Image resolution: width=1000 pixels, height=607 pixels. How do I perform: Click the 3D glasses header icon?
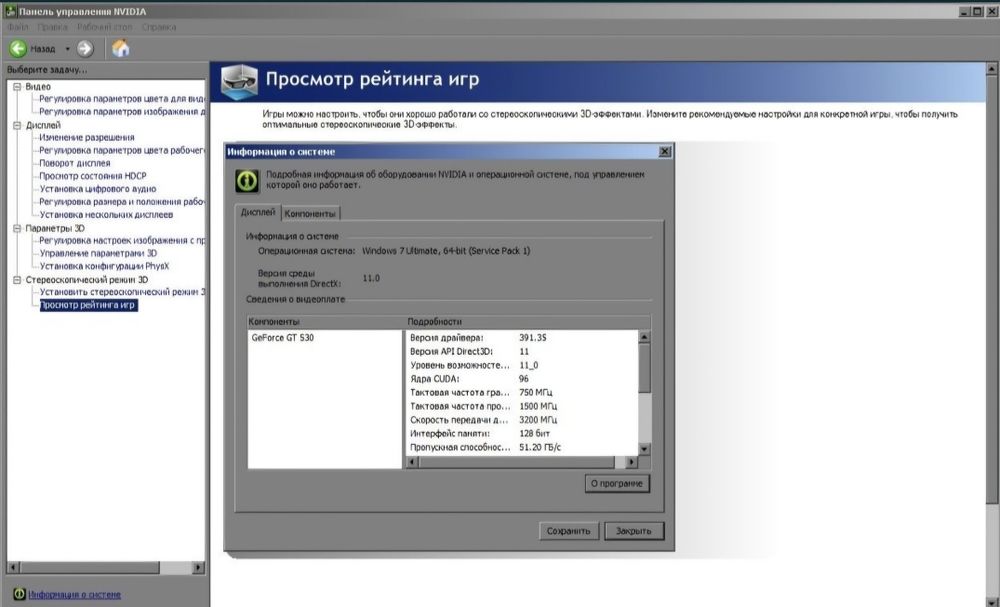pyautogui.click(x=239, y=82)
